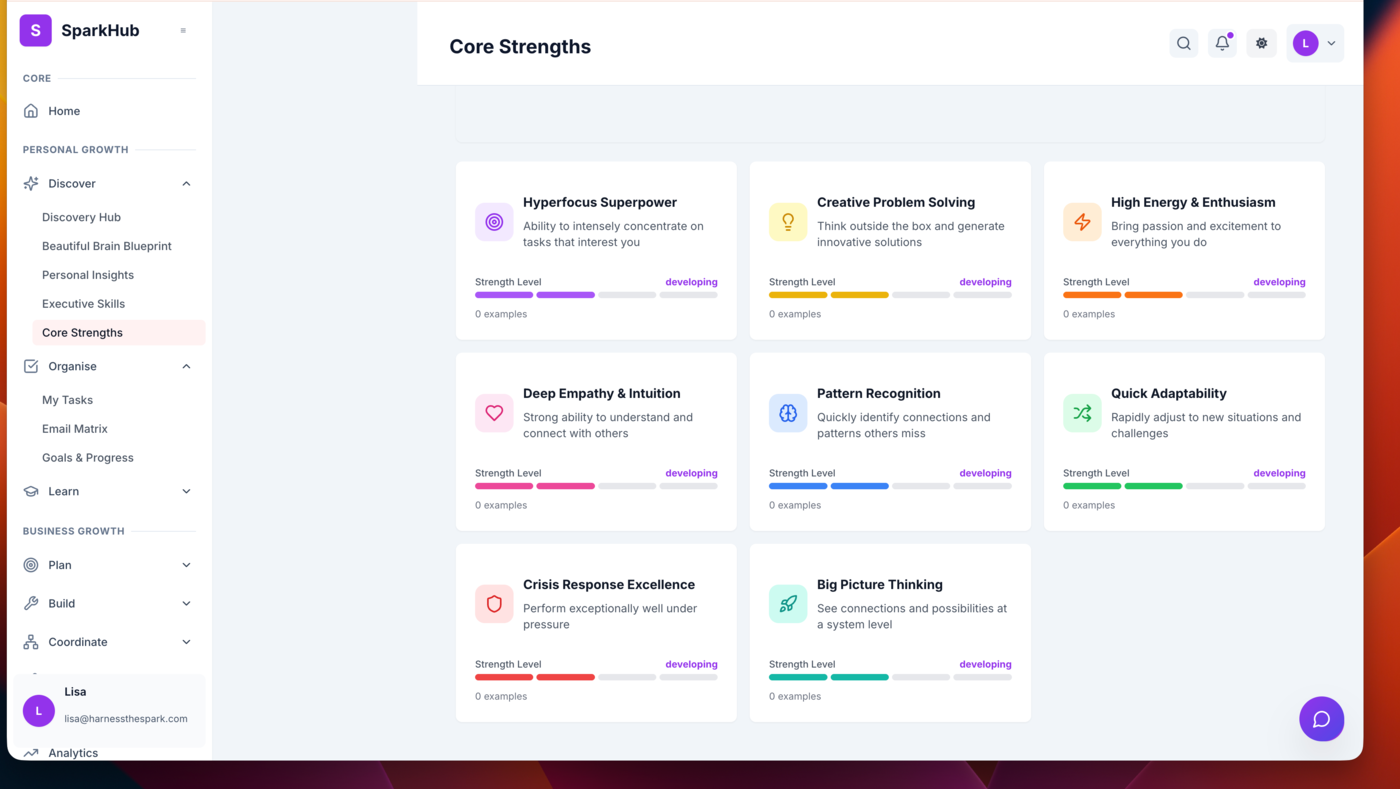Click Creative Problem Solving strength level bar

(x=890, y=295)
